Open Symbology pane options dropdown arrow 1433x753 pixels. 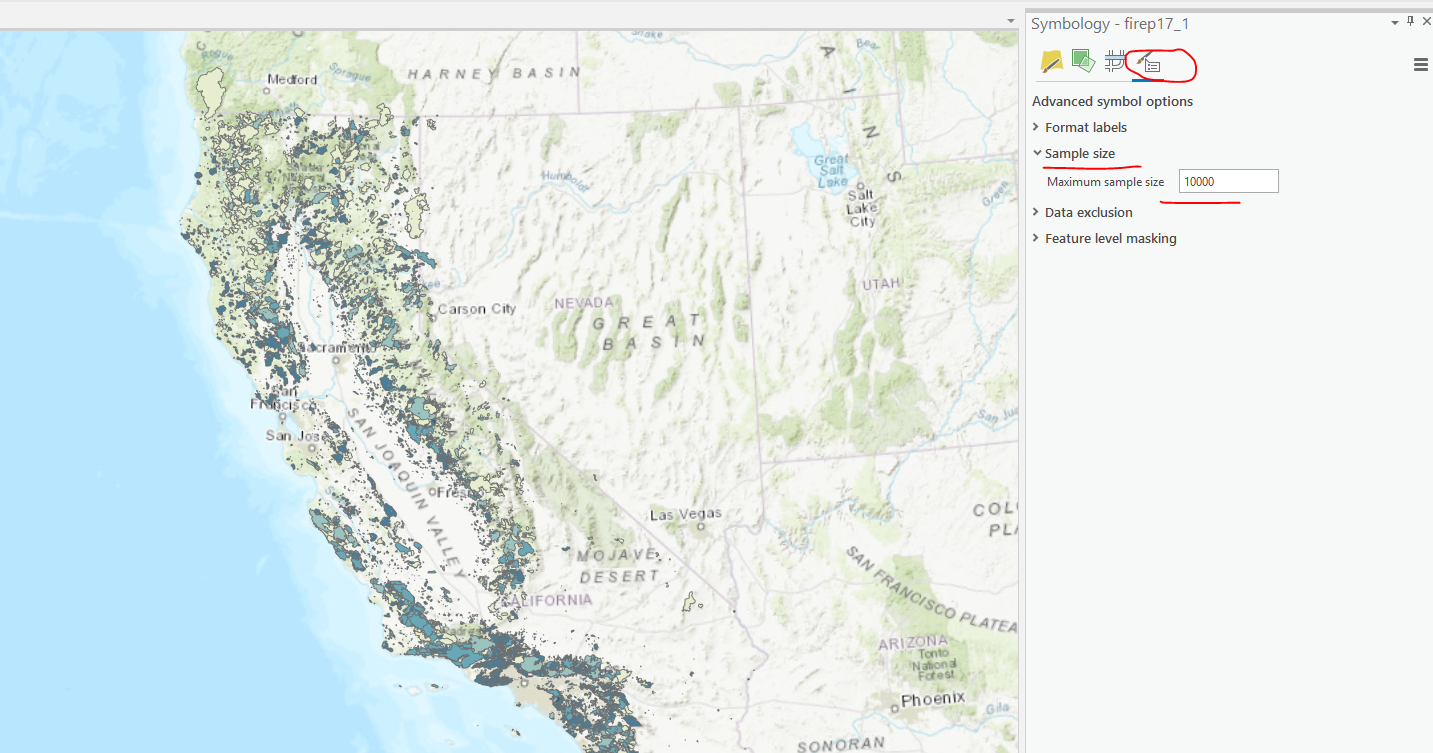[x=1395, y=22]
